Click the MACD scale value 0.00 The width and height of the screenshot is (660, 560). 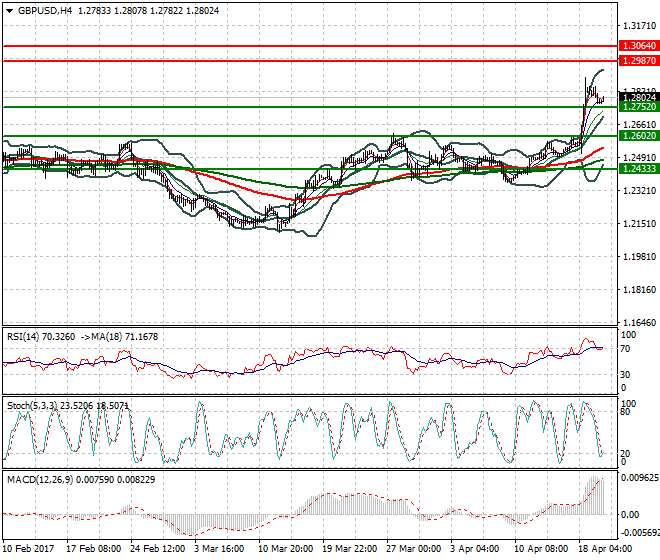630,515
